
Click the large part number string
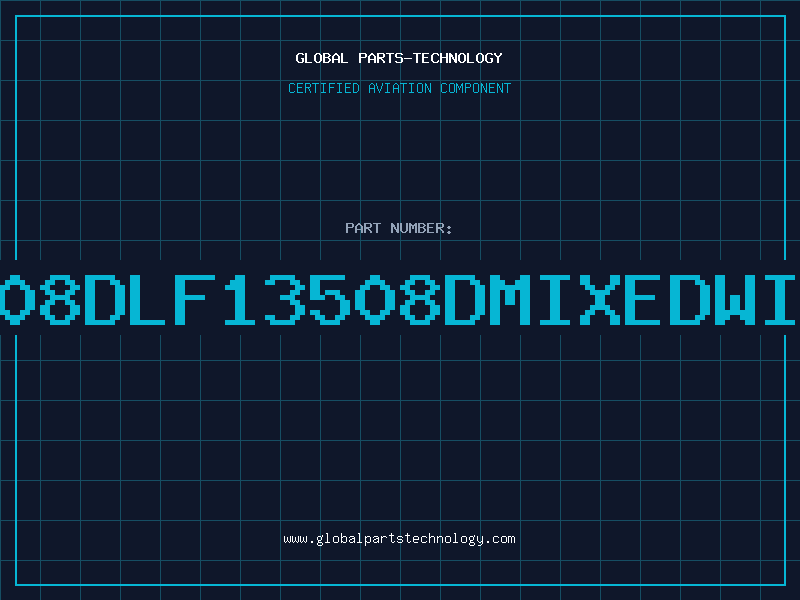400,299
